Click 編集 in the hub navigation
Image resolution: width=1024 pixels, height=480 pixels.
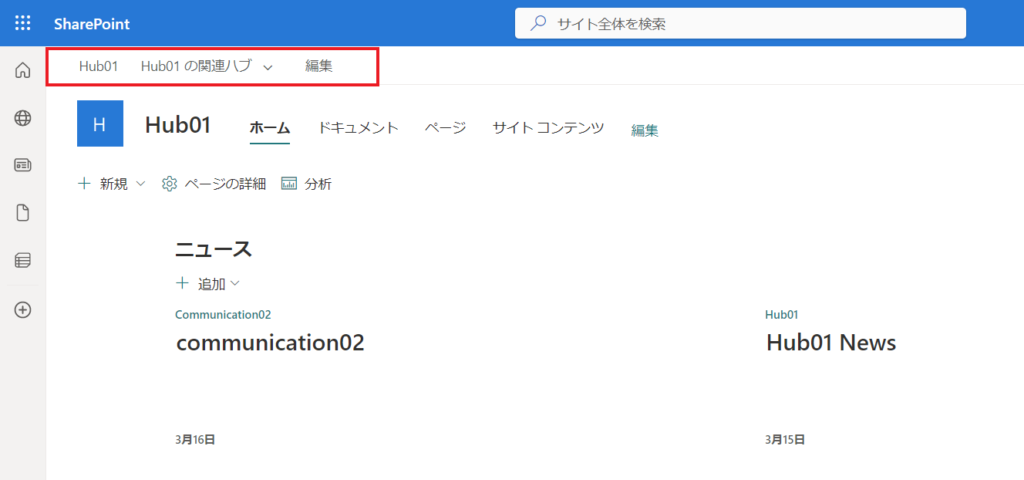[319, 66]
